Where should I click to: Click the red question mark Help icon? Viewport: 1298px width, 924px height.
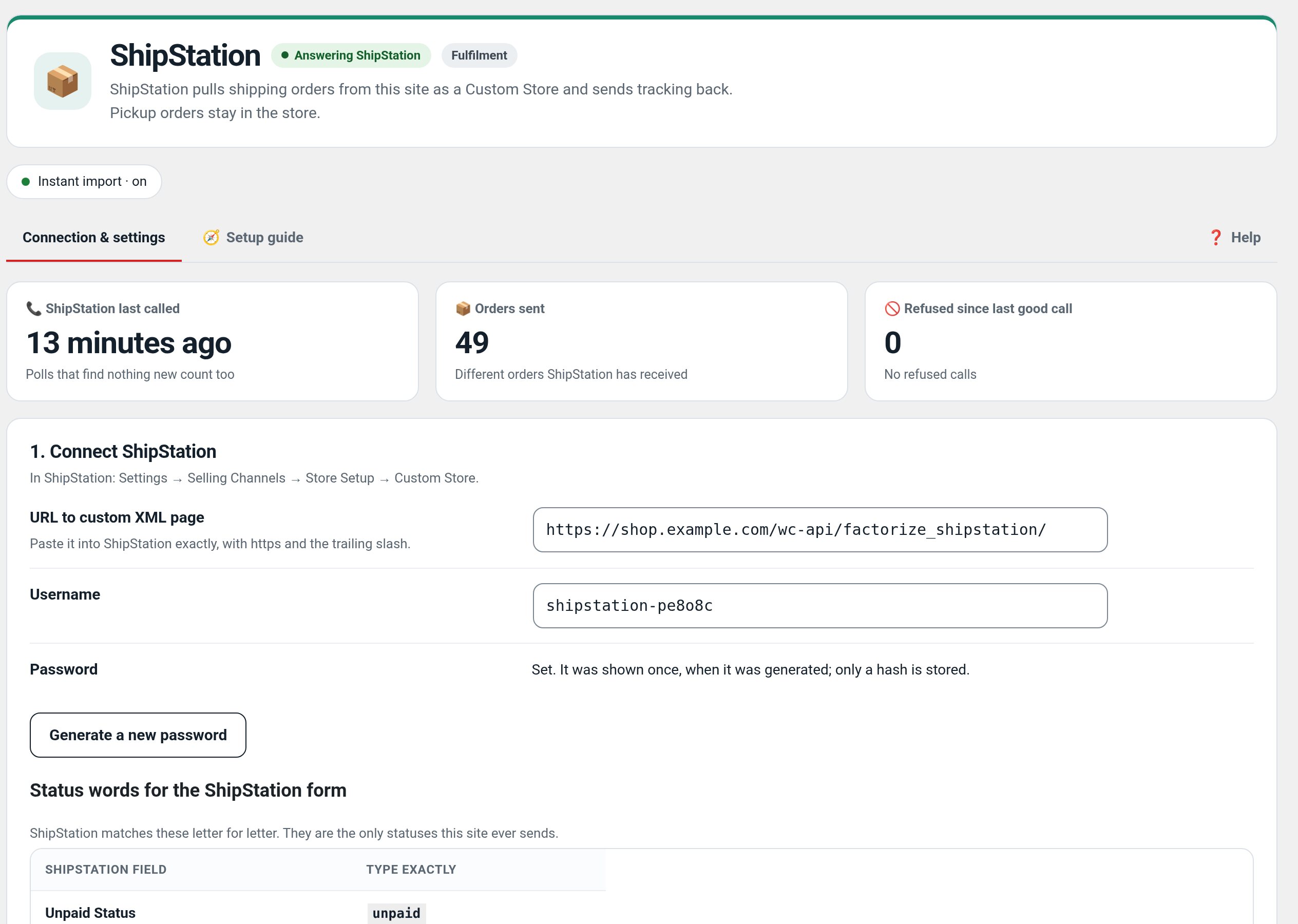pos(1216,238)
